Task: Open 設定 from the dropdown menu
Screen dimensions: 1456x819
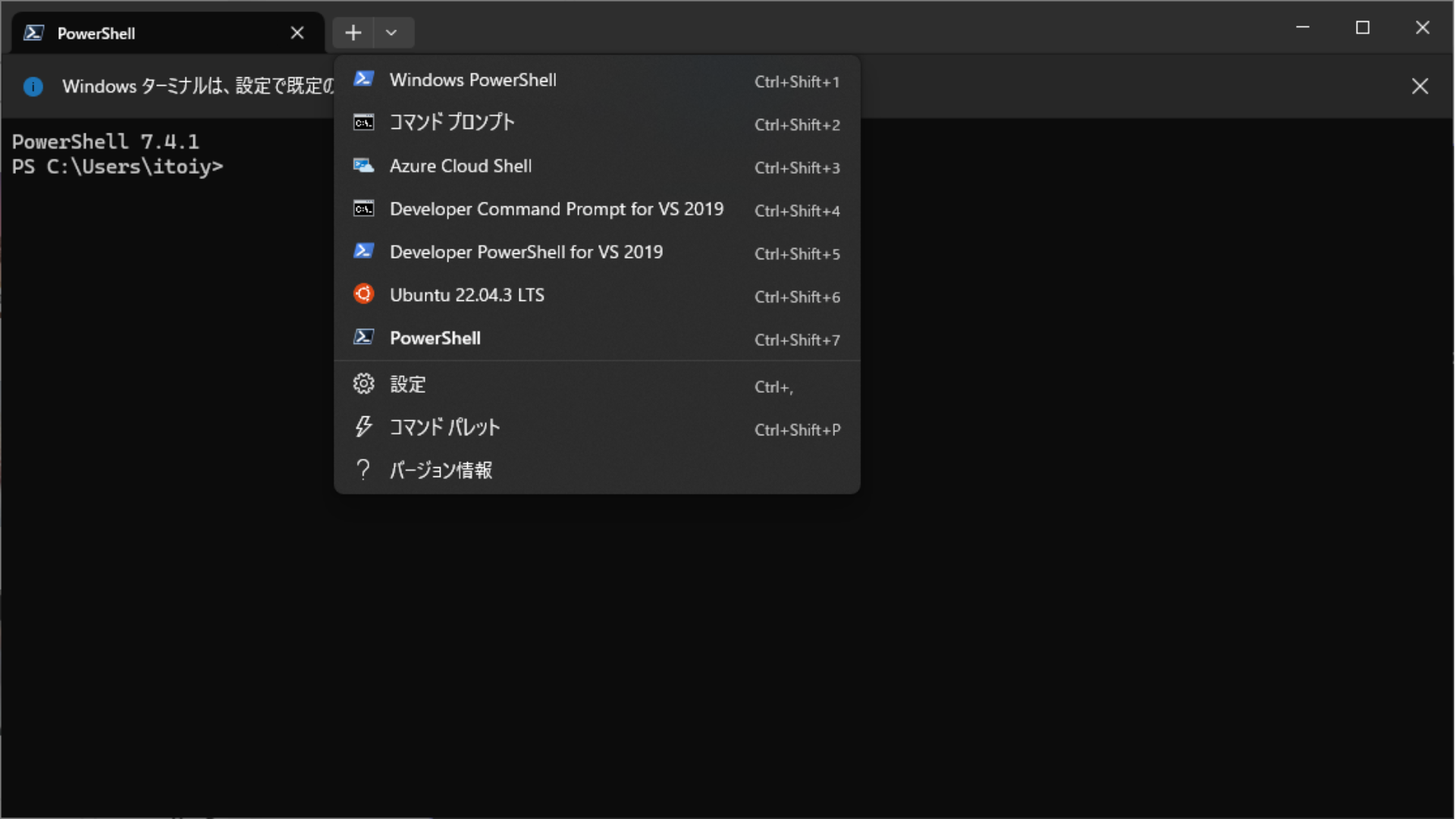Action: 597,384
